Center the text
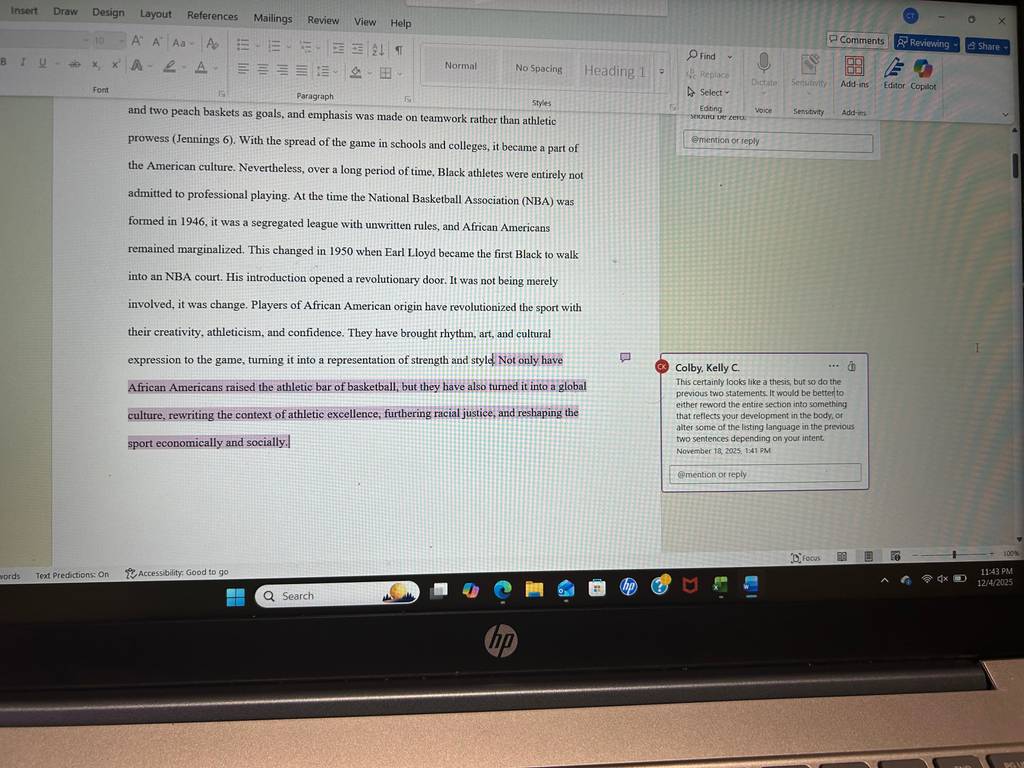The width and height of the screenshot is (1024, 768). tap(263, 69)
